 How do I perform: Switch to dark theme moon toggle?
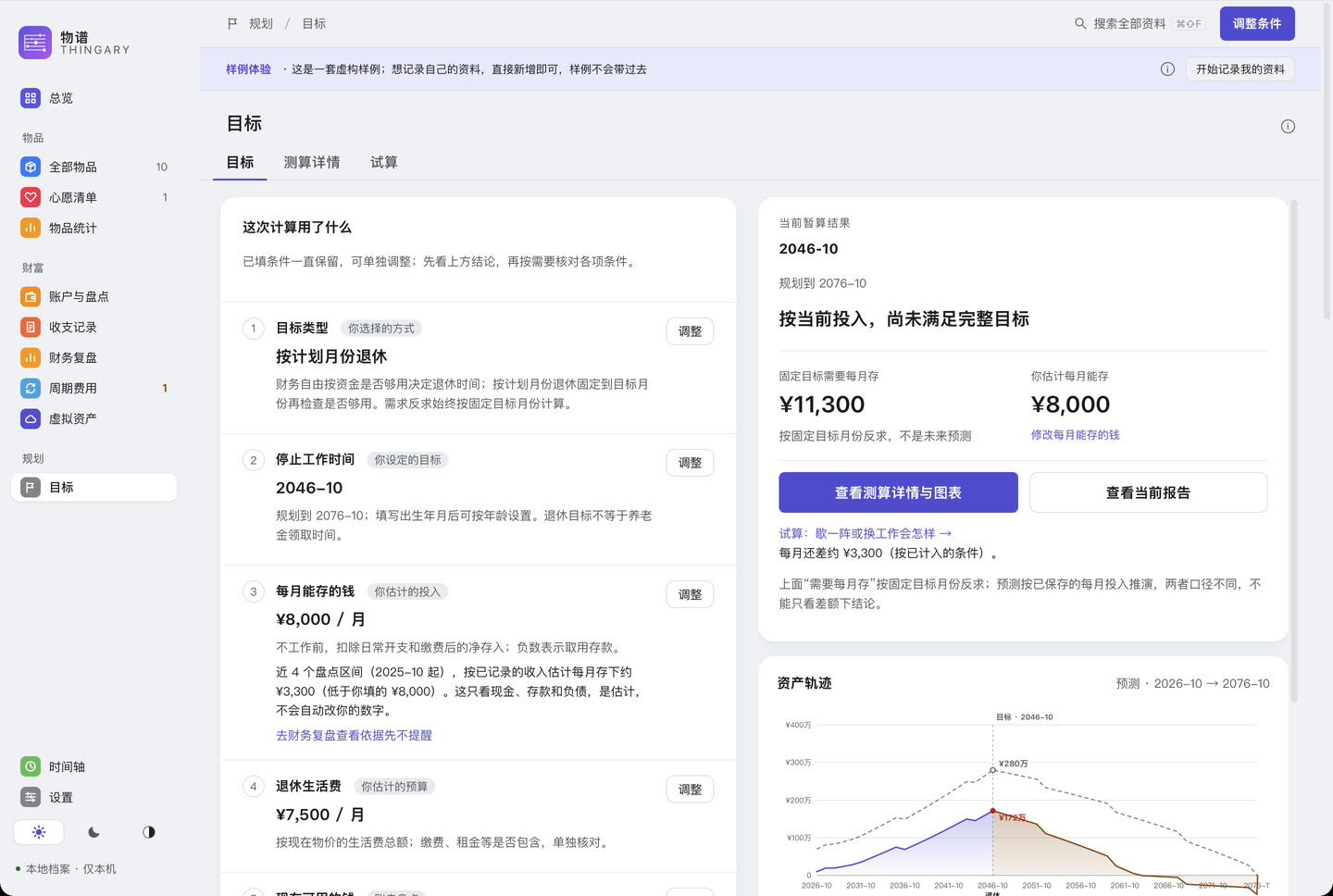(x=93, y=832)
